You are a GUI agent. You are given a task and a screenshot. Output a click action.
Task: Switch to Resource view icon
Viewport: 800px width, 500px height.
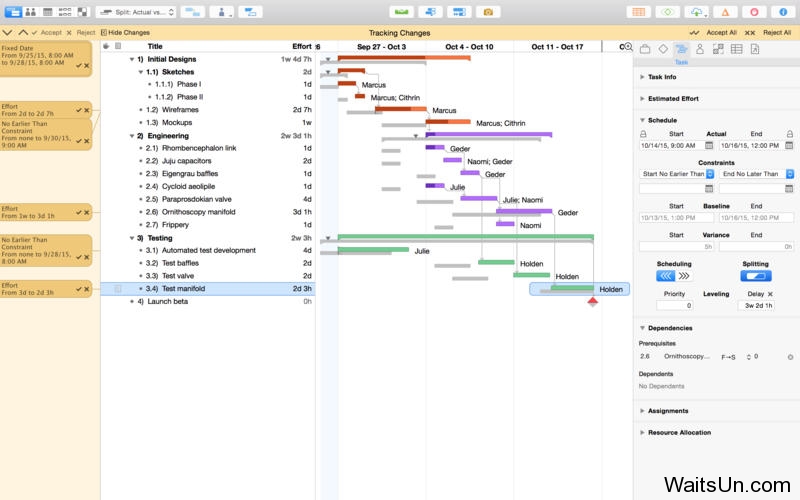pos(31,12)
